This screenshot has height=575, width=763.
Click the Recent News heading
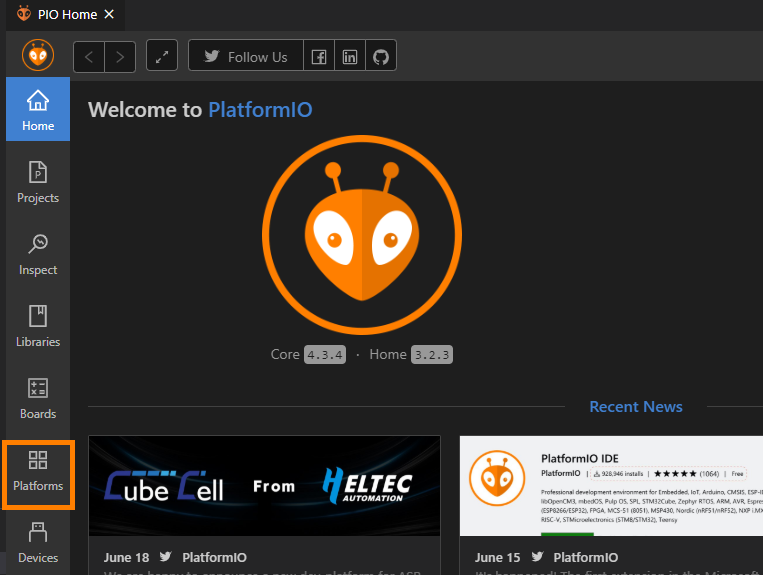[636, 407]
